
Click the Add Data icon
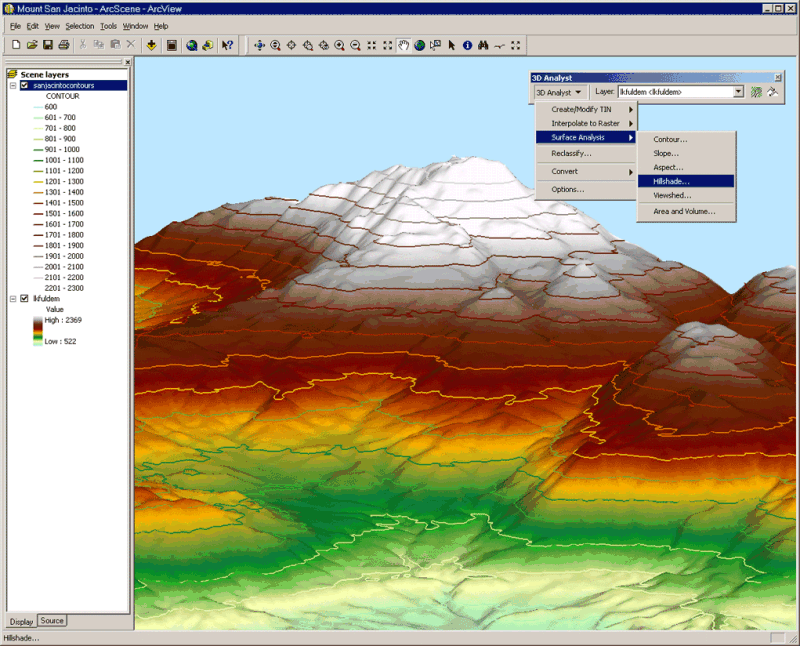click(150, 44)
